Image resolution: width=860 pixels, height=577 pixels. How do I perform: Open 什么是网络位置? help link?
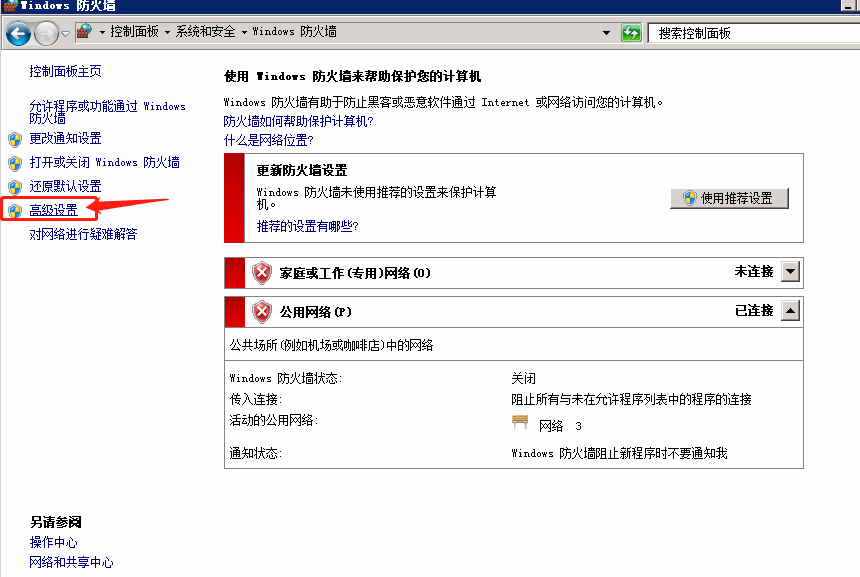tap(268, 140)
